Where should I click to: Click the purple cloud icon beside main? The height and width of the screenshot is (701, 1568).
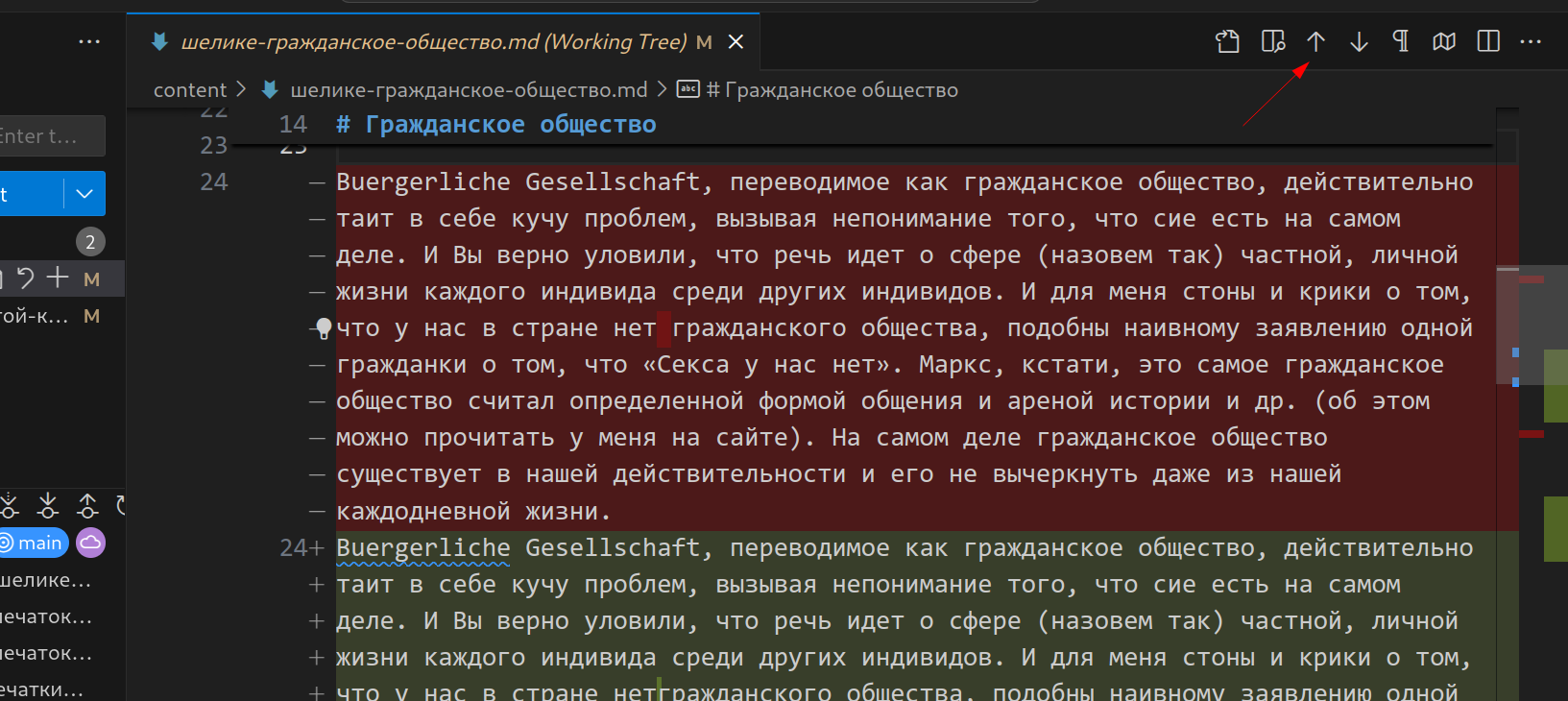(90, 543)
